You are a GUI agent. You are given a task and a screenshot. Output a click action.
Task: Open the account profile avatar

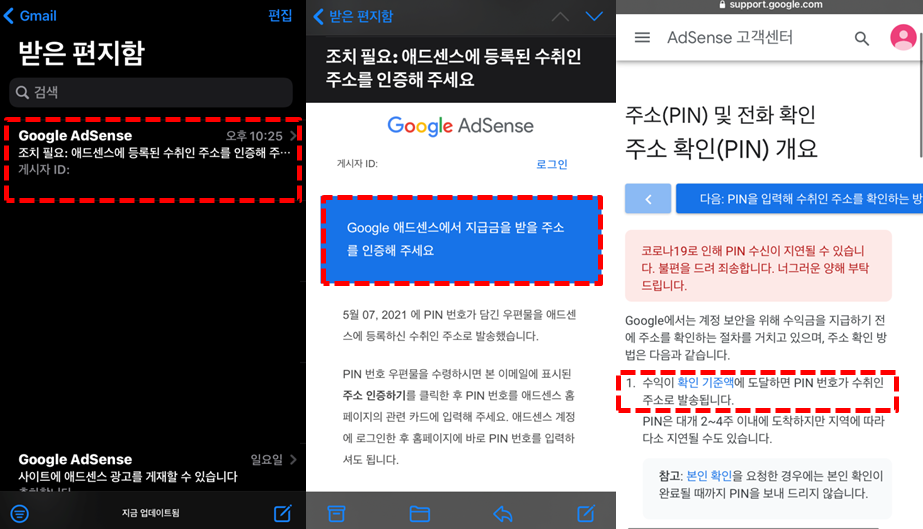pyautogui.click(x=903, y=37)
